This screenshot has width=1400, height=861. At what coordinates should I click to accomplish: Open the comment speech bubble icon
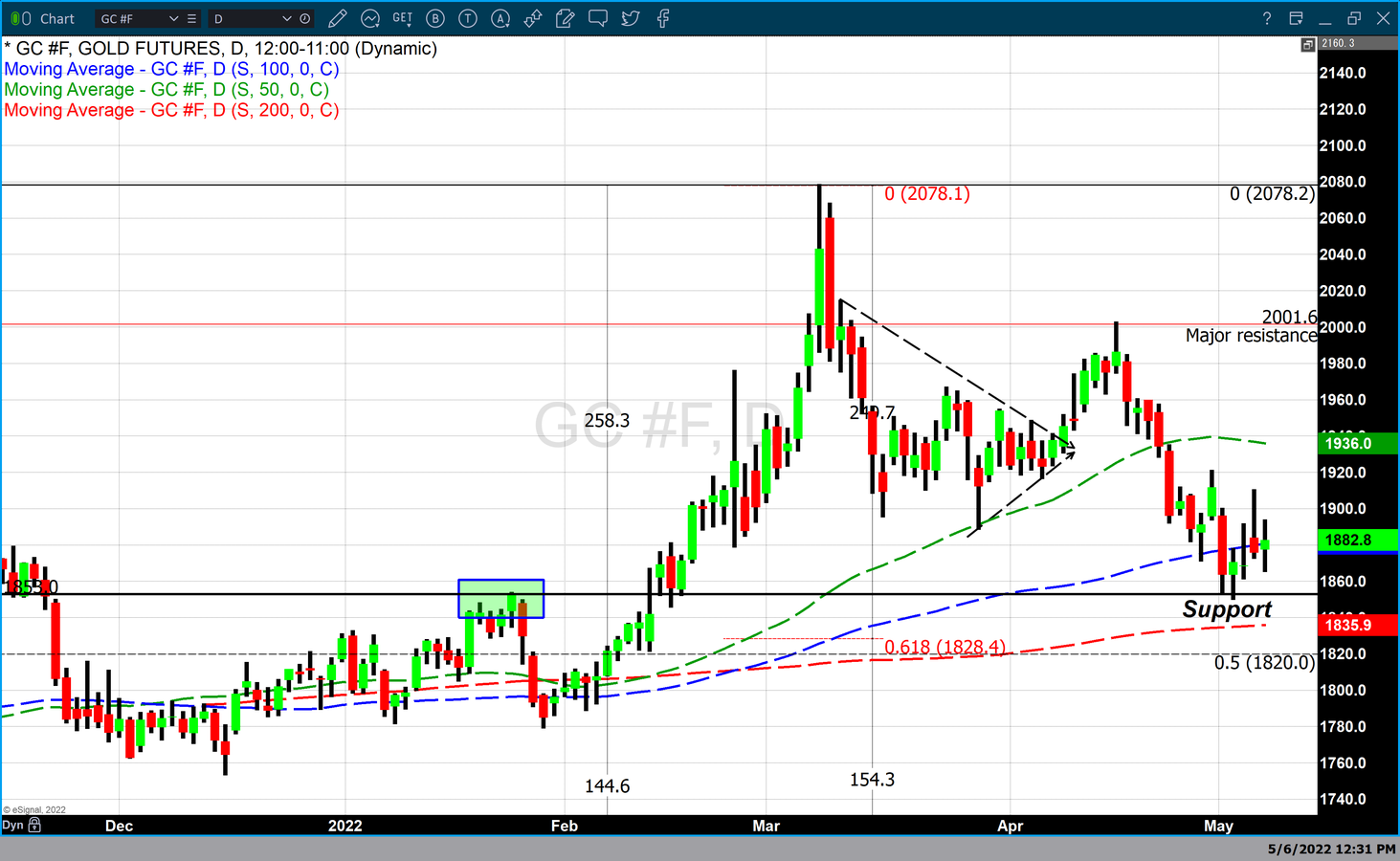[x=598, y=18]
